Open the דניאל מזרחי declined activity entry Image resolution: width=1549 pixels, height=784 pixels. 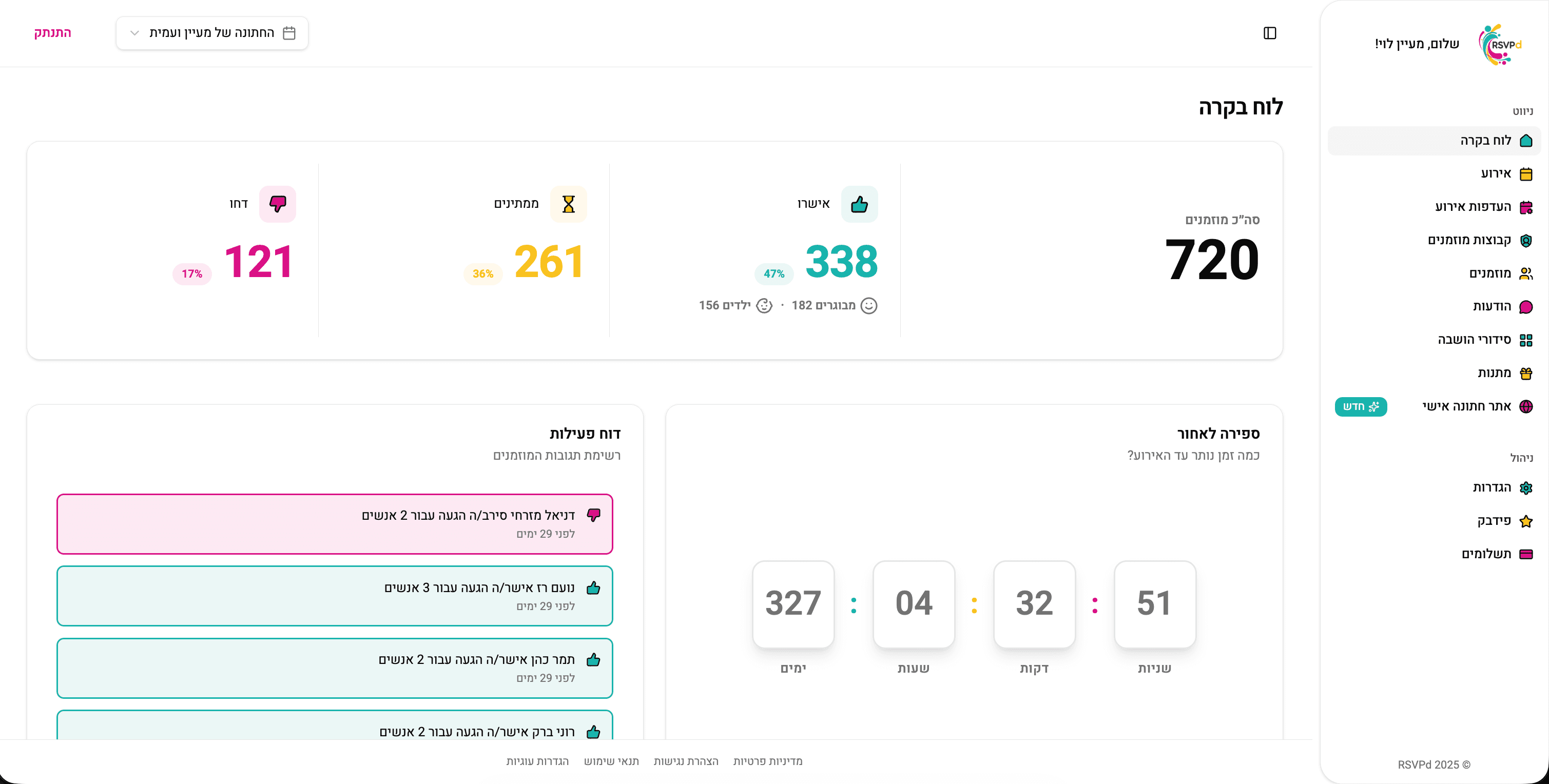[x=334, y=524]
